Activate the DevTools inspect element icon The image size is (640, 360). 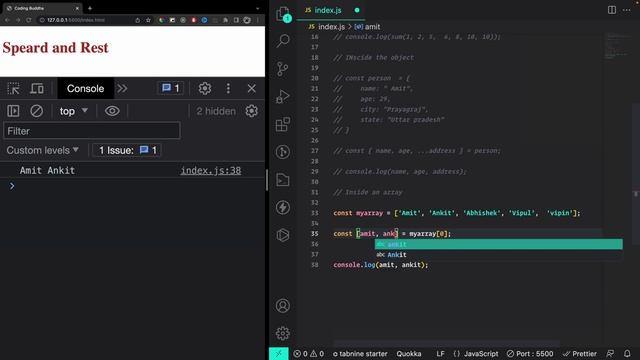[x=13, y=89]
